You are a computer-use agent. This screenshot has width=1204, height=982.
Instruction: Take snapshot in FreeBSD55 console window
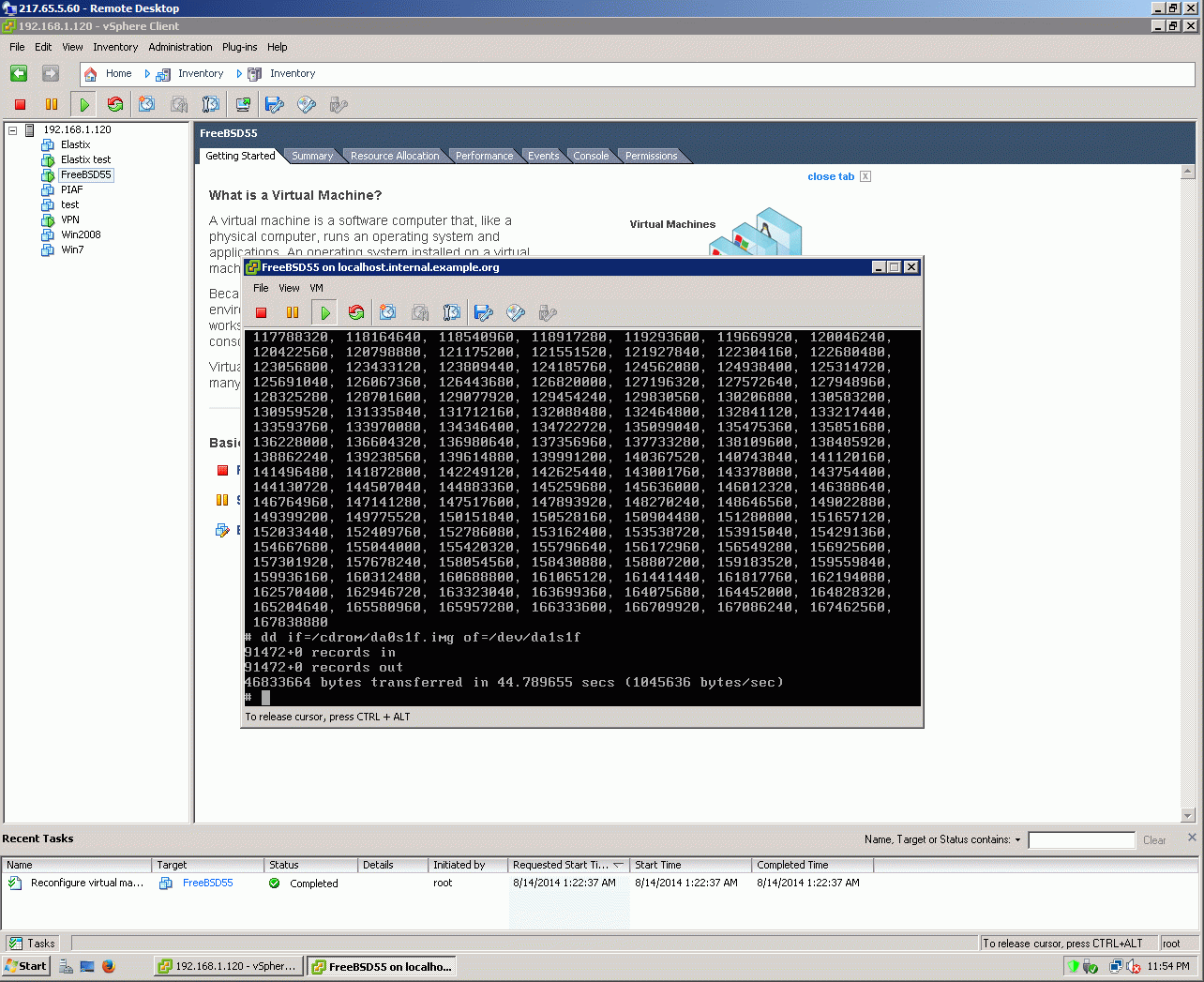coord(388,312)
